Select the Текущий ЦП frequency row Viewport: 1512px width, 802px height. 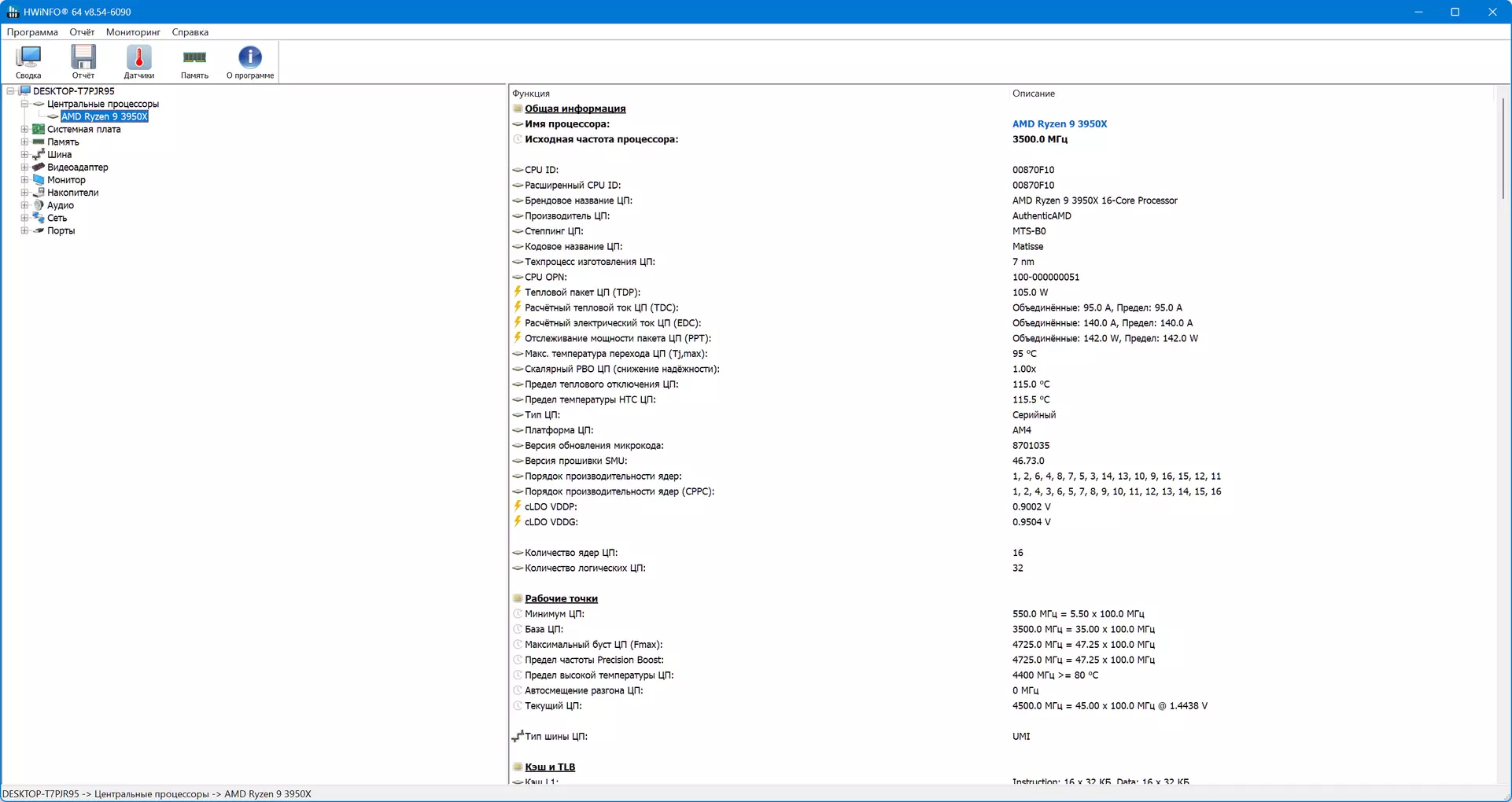(x=1001, y=706)
